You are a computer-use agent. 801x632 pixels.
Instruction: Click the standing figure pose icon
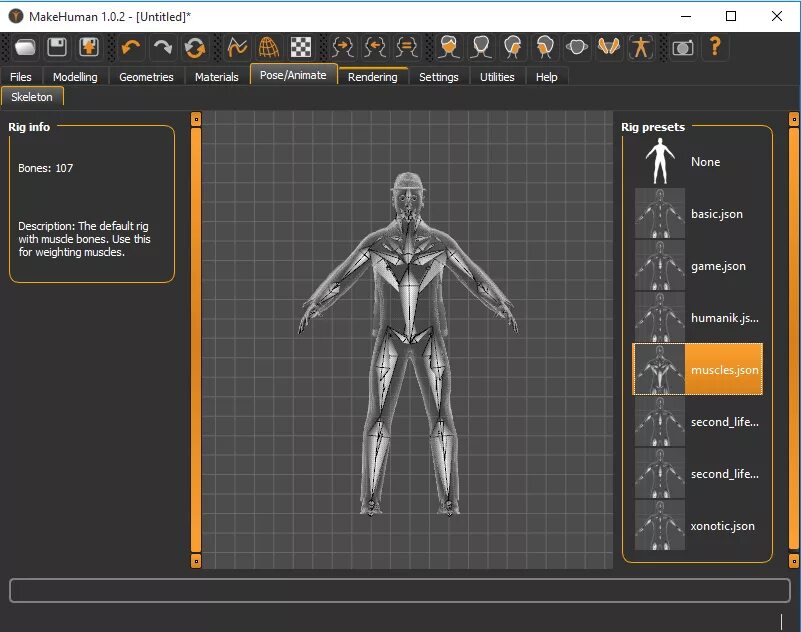(x=641, y=47)
